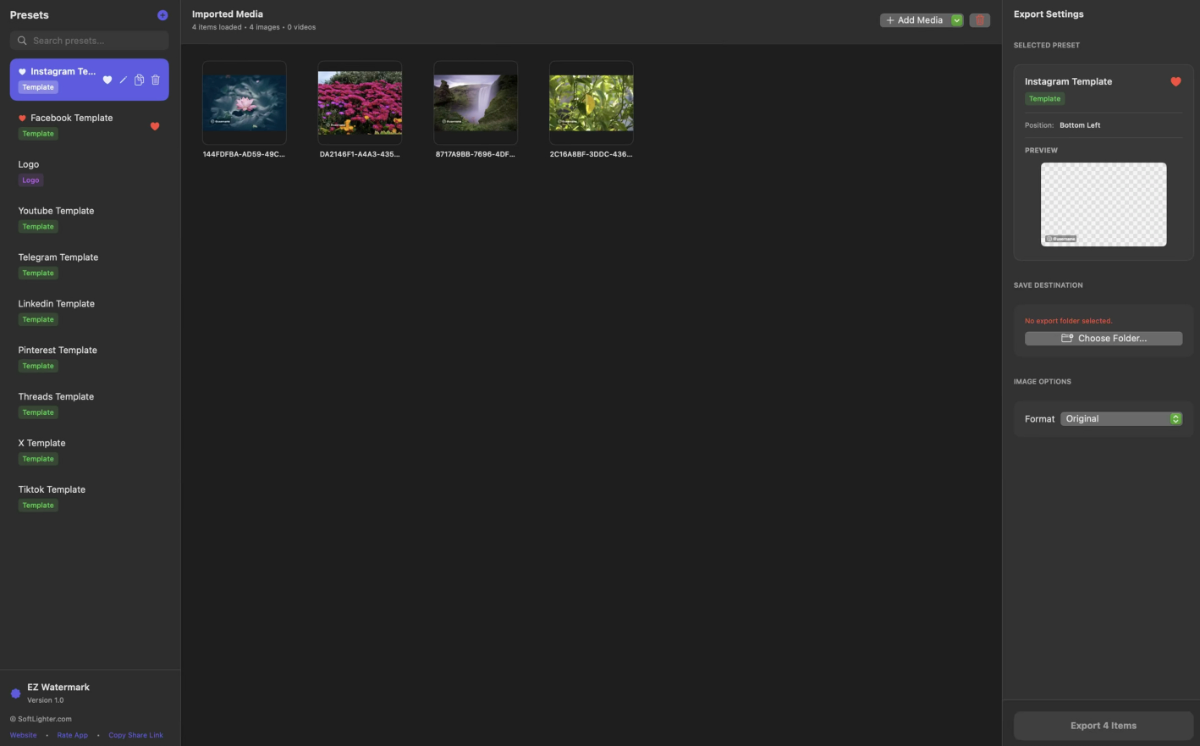Image resolution: width=1200 pixels, height=746 pixels.
Task: Add a new preset with plus icon
Action: (163, 15)
